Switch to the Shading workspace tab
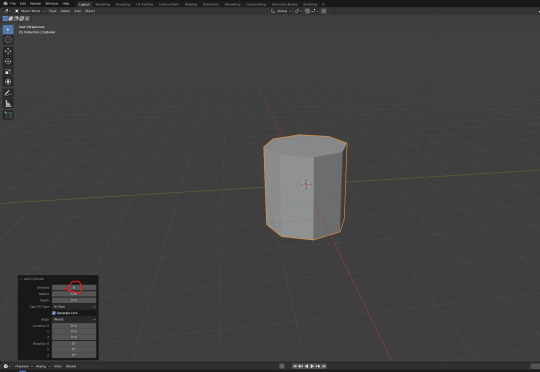 point(191,4)
